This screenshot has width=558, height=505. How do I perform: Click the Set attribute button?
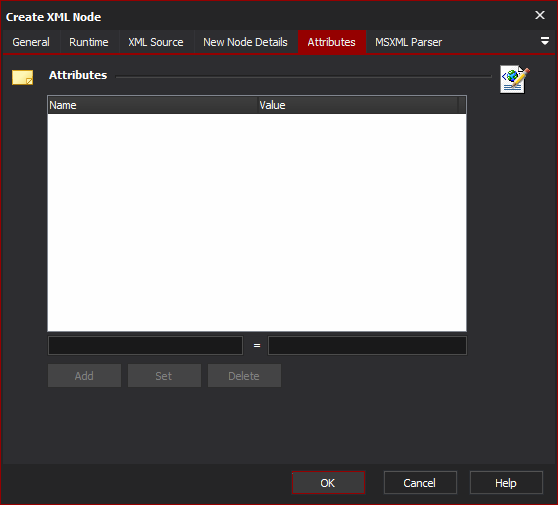(x=164, y=375)
